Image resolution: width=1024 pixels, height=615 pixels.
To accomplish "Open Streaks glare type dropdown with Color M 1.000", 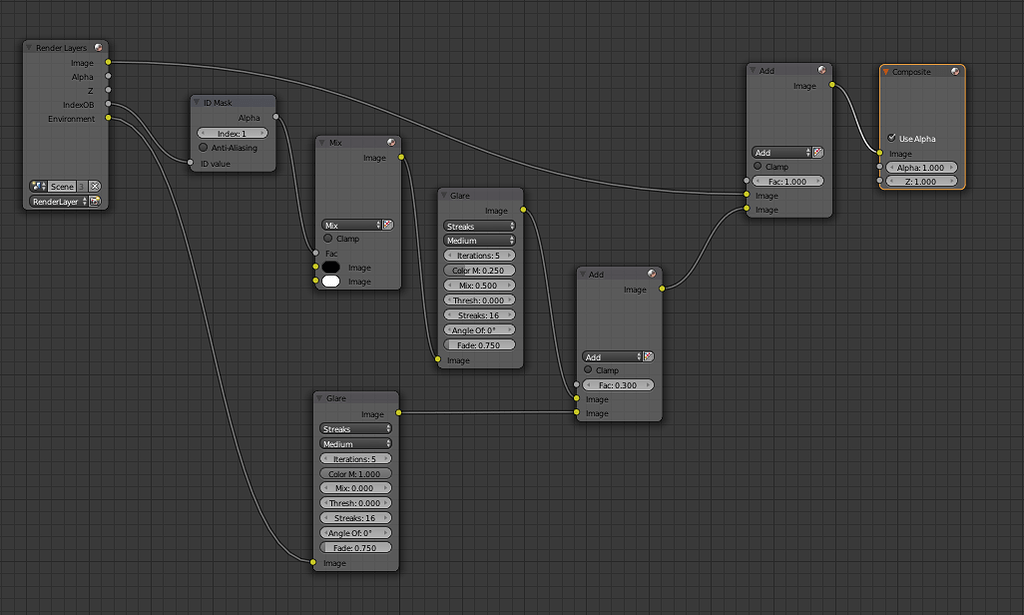I will click(x=355, y=429).
